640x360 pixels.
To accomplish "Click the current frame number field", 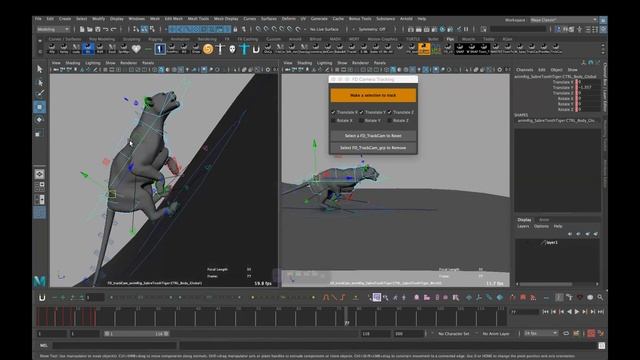I will (x=524, y=312).
